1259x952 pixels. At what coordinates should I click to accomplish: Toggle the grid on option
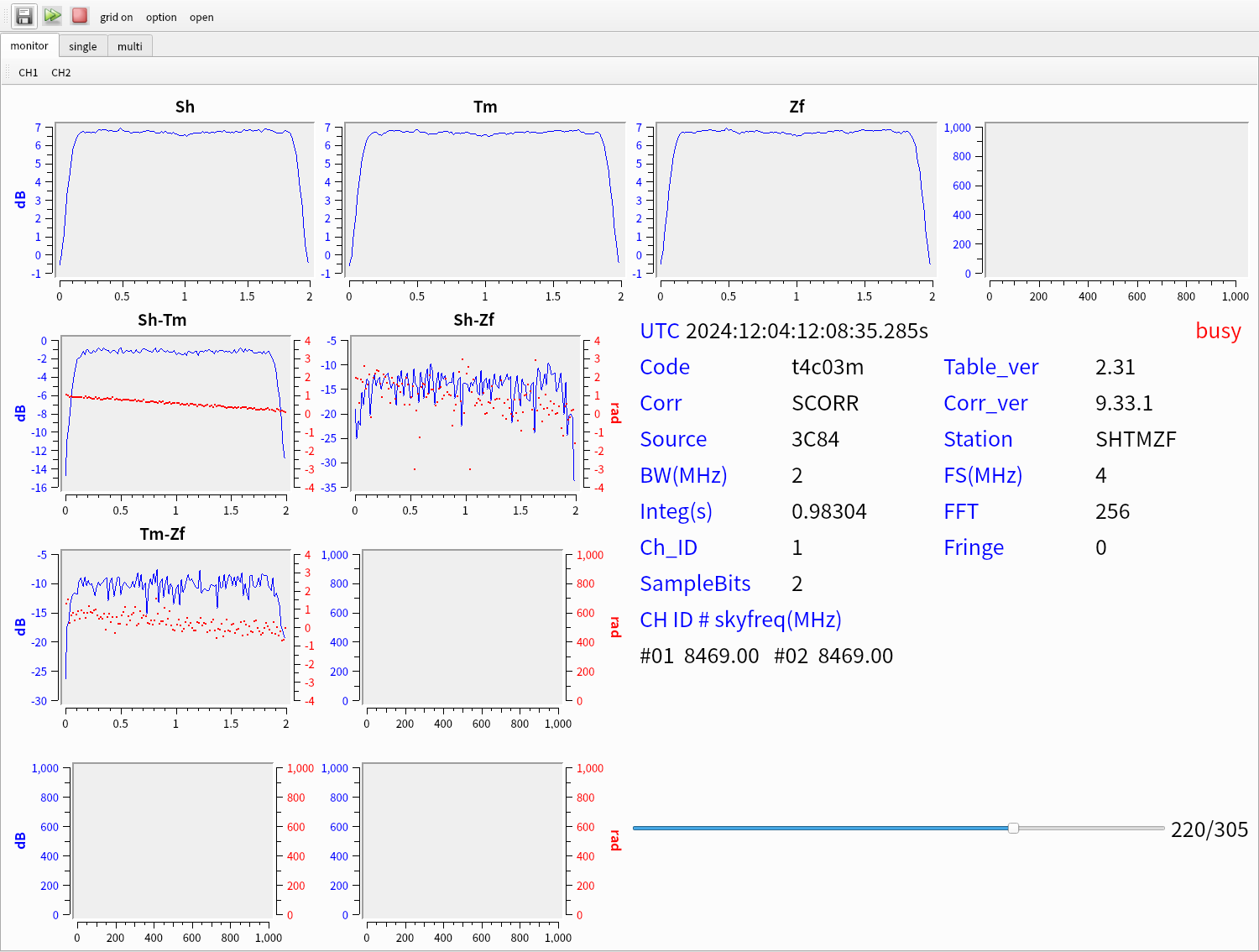point(116,17)
